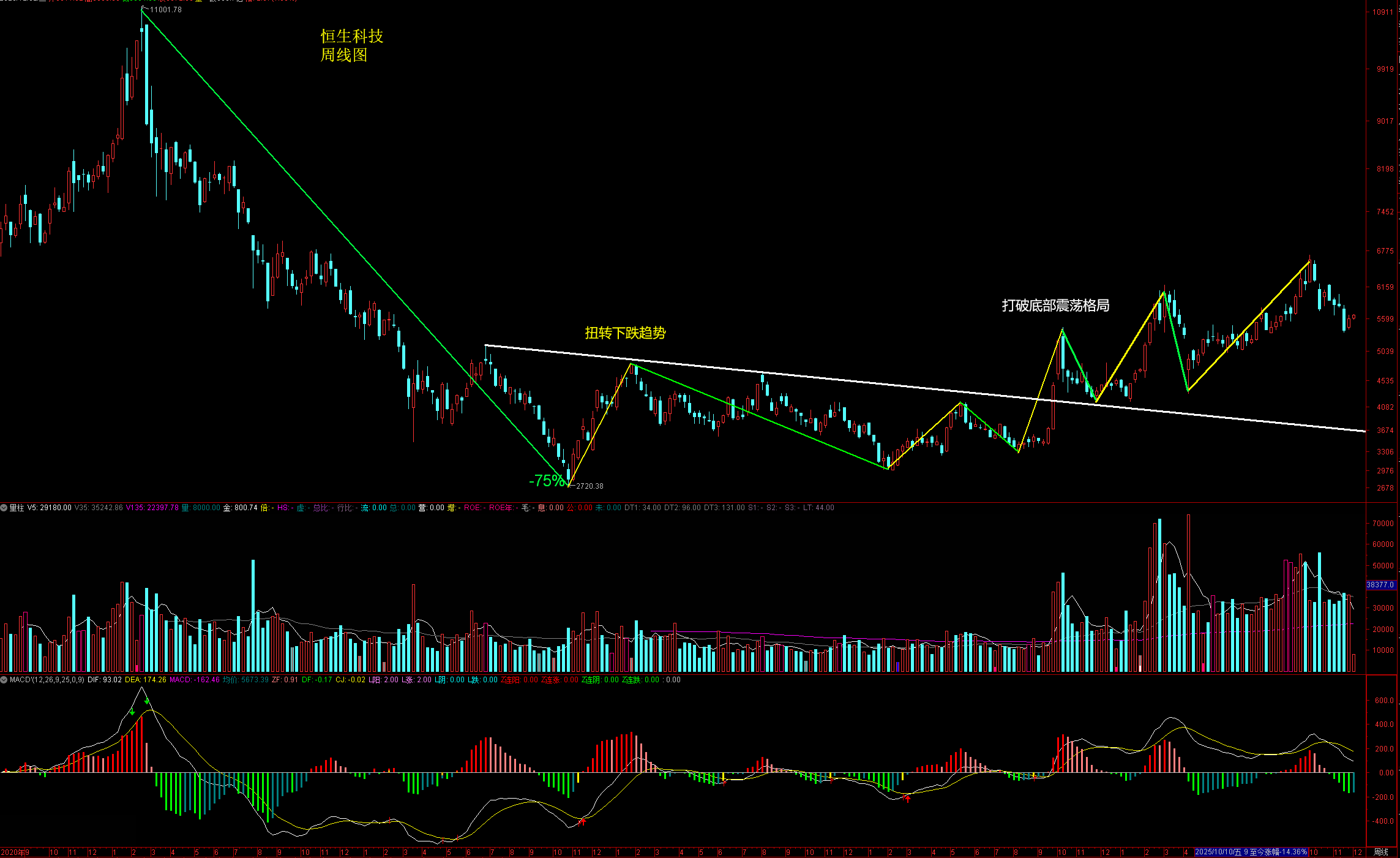This screenshot has height=858, width=1400.
Task: Click the 扭转下跌趋势 annotation label
Action: click(x=625, y=333)
